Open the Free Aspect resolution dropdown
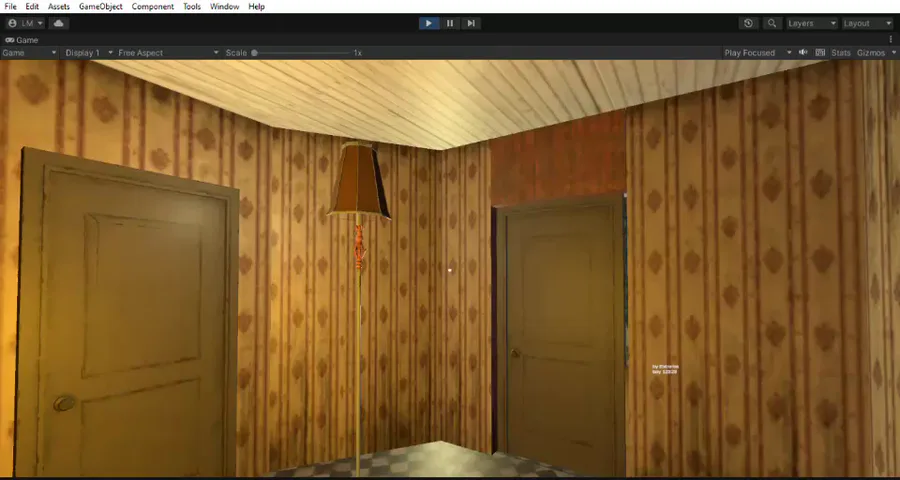 point(169,53)
